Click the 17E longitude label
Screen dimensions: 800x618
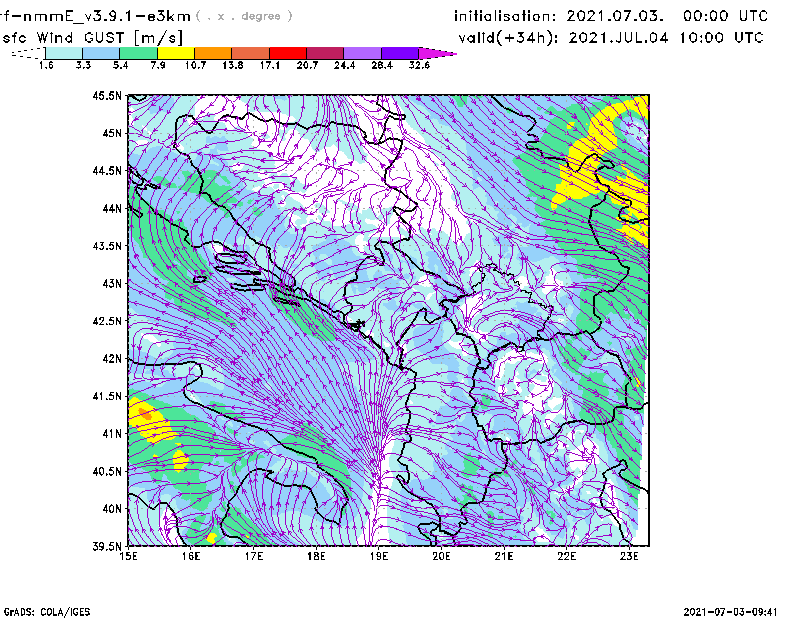coord(254,556)
